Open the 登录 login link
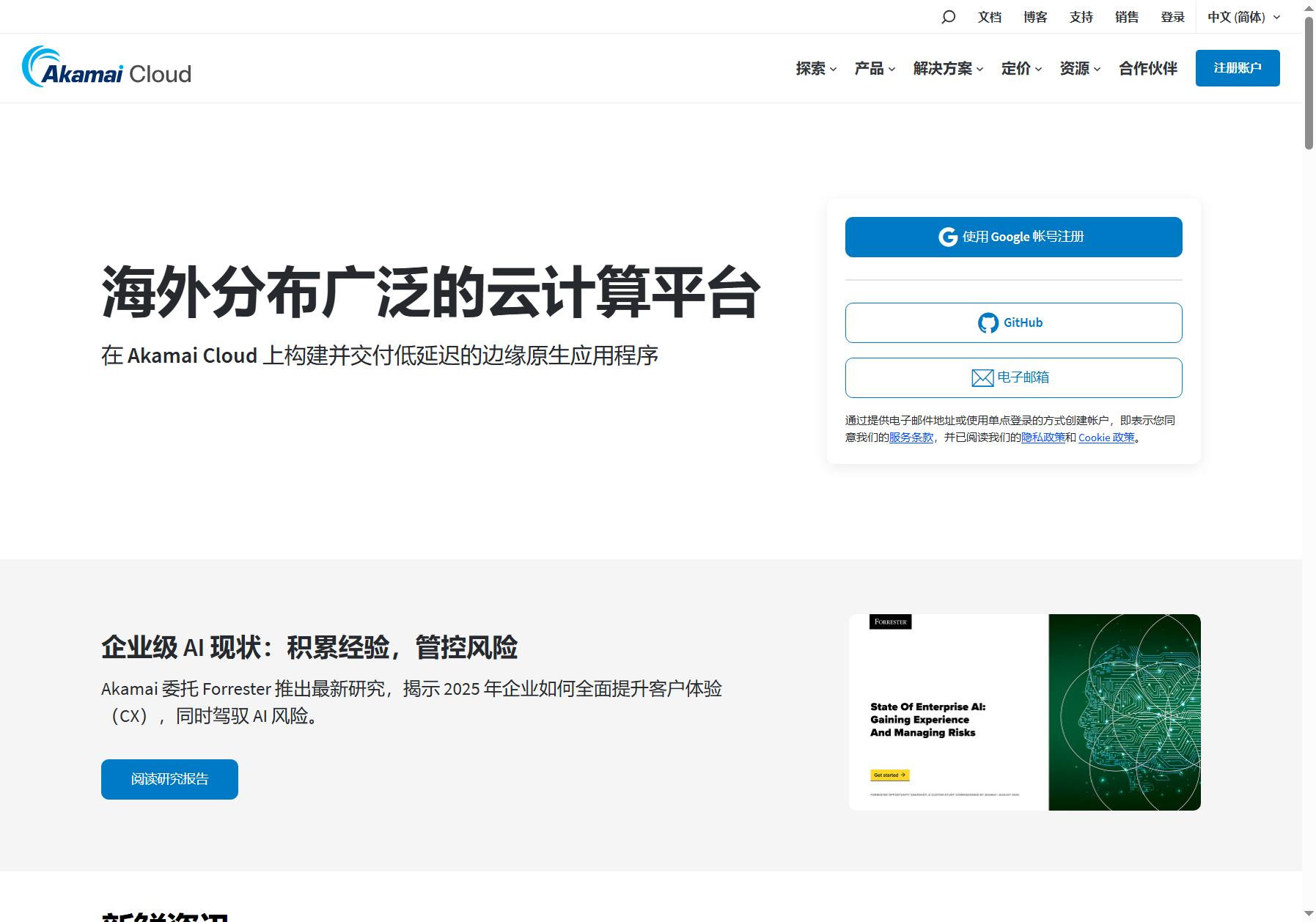 [1172, 17]
